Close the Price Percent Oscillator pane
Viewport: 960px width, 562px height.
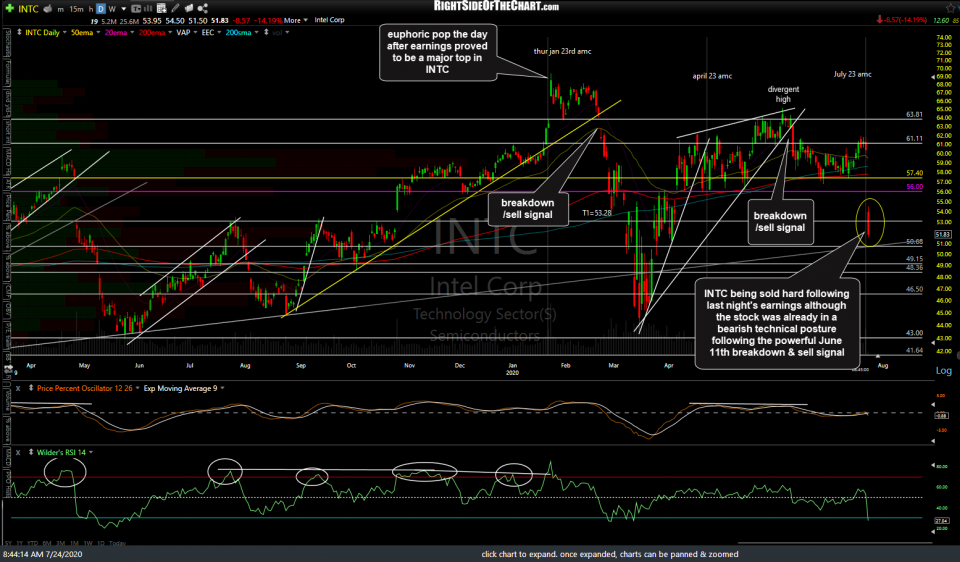coord(18,388)
